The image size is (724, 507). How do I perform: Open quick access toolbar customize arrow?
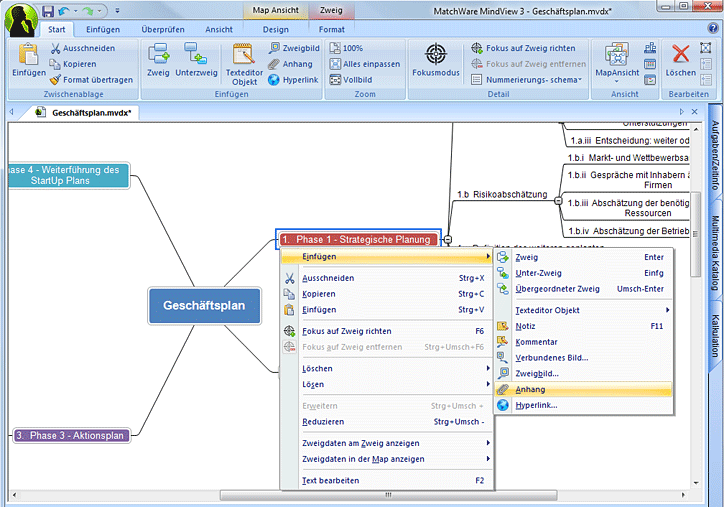pyautogui.click(x=117, y=11)
